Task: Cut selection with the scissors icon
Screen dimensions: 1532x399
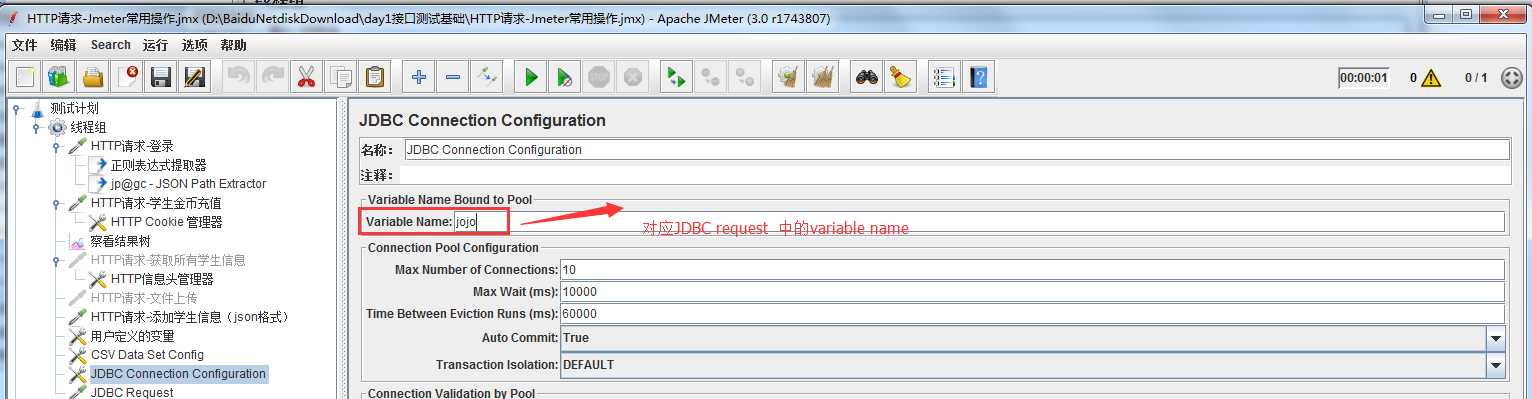Action: click(x=306, y=77)
